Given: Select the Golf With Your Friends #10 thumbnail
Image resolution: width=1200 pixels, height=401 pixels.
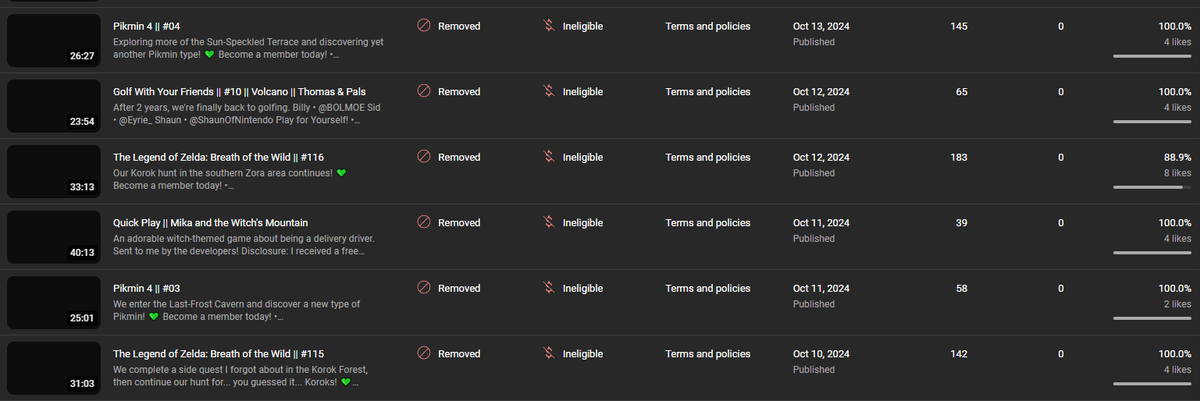Looking at the screenshot, I should click(54, 106).
